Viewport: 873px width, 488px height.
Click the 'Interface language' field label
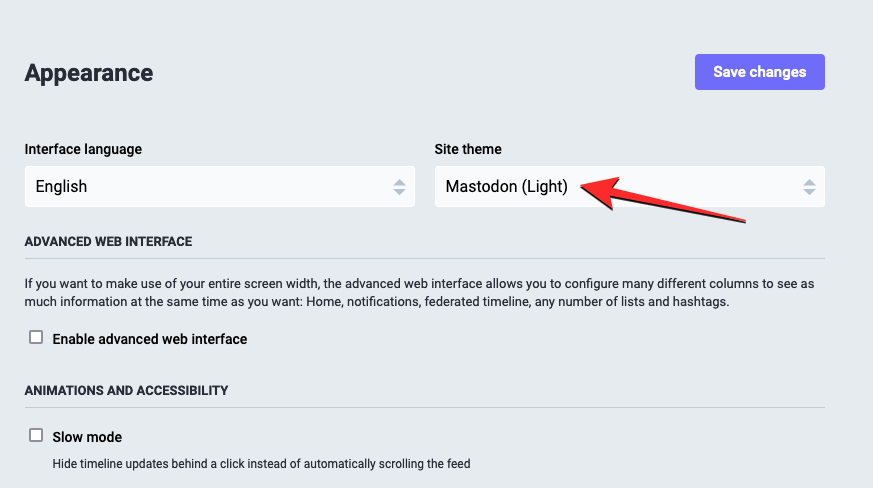pos(83,149)
